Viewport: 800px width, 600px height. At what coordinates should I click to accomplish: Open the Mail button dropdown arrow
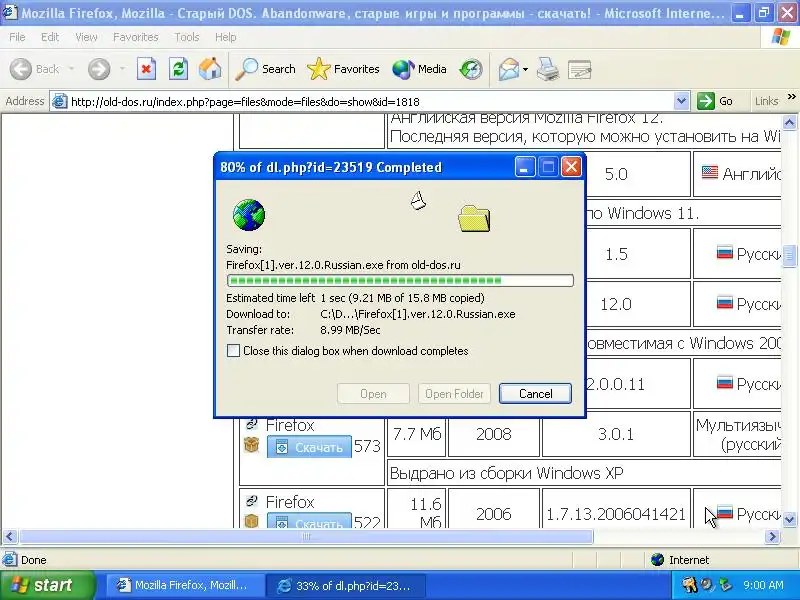tap(525, 69)
